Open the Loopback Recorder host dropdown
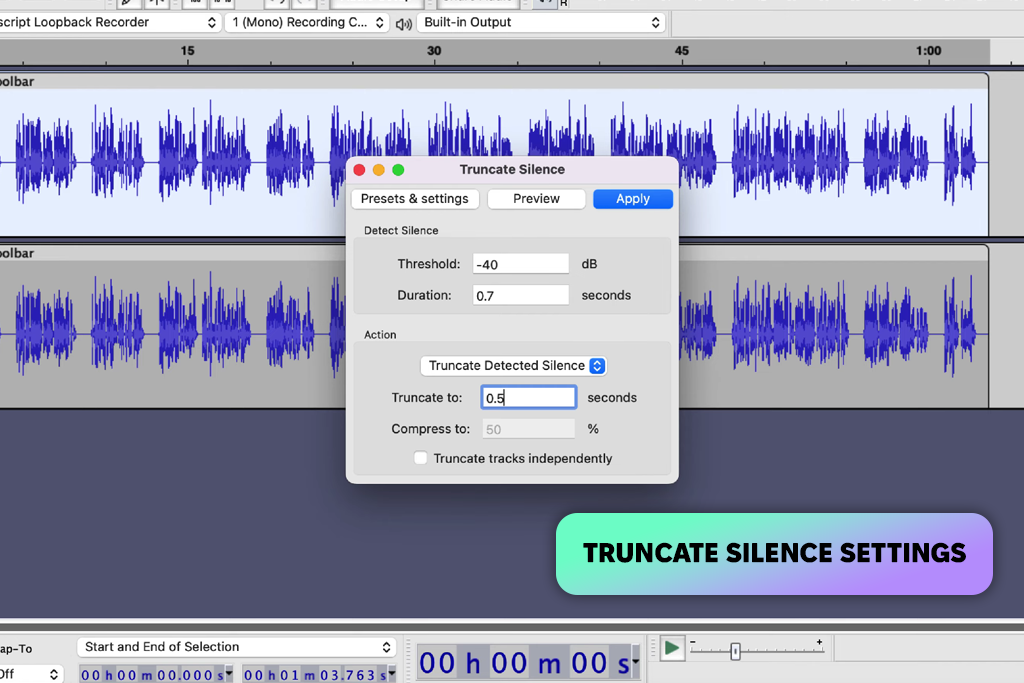 point(109,22)
